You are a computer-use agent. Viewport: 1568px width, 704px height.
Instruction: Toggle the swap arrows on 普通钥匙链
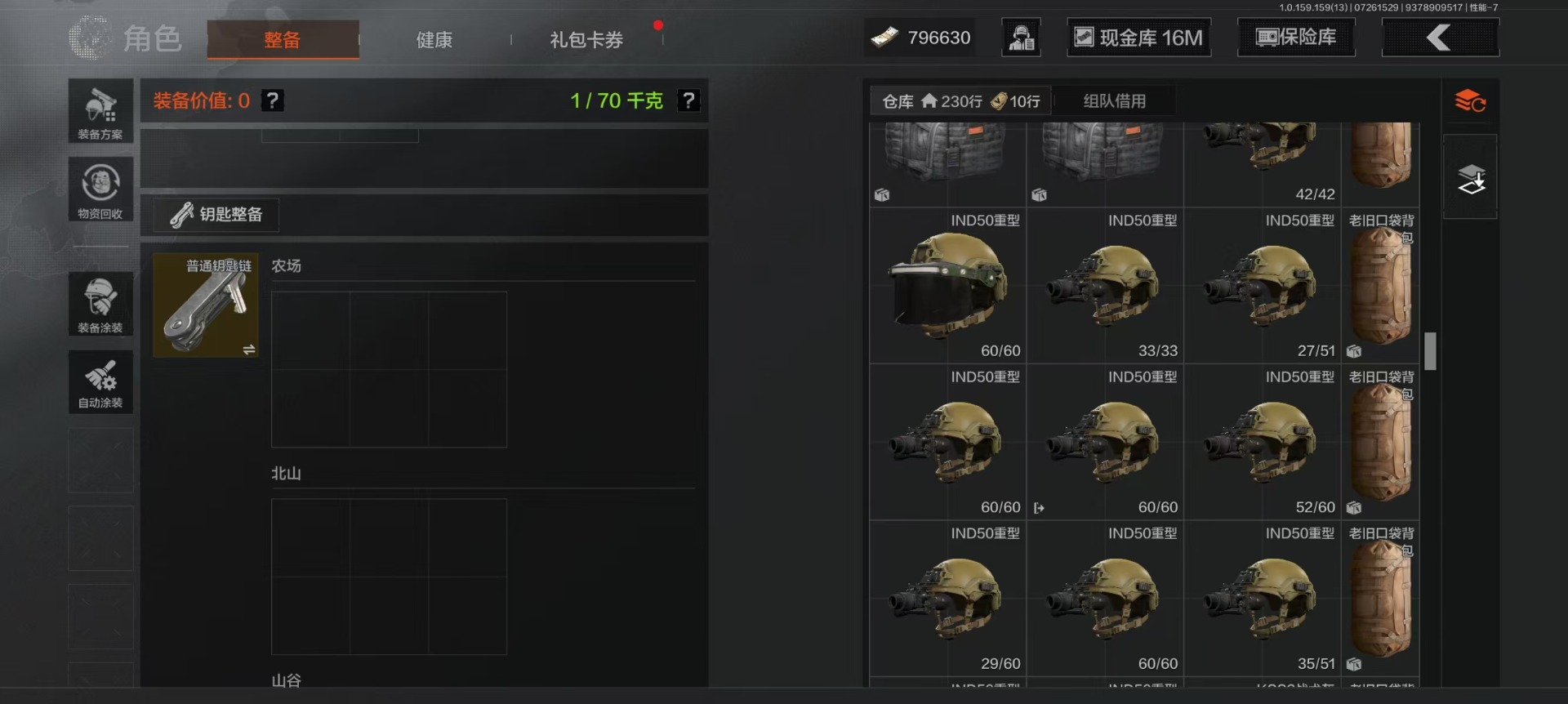coord(249,349)
